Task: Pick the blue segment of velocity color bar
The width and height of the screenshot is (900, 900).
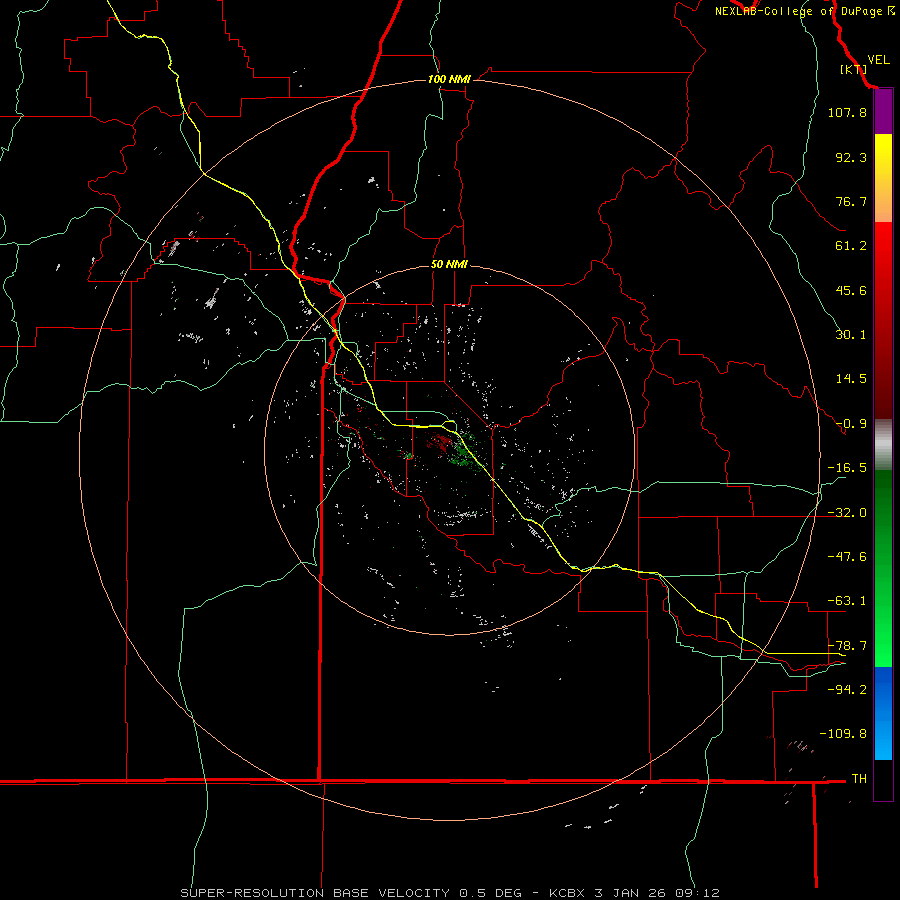Action: click(883, 713)
